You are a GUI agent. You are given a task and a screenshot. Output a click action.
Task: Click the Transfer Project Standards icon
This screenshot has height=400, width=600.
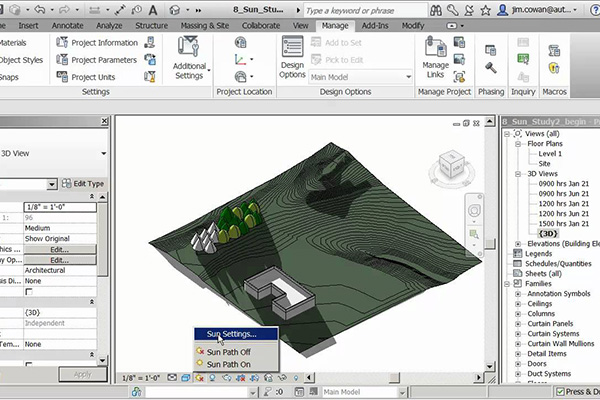pyautogui.click(x=150, y=59)
